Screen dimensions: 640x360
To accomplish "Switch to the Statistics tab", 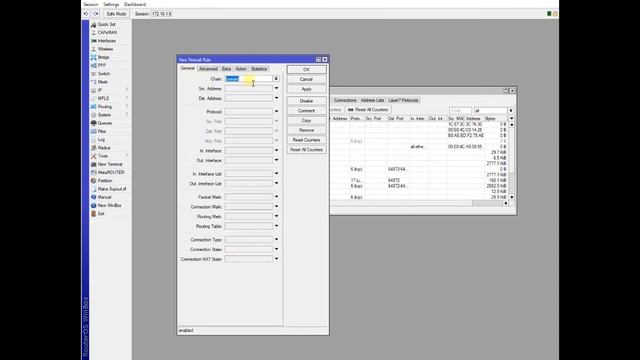I will coord(259,69).
